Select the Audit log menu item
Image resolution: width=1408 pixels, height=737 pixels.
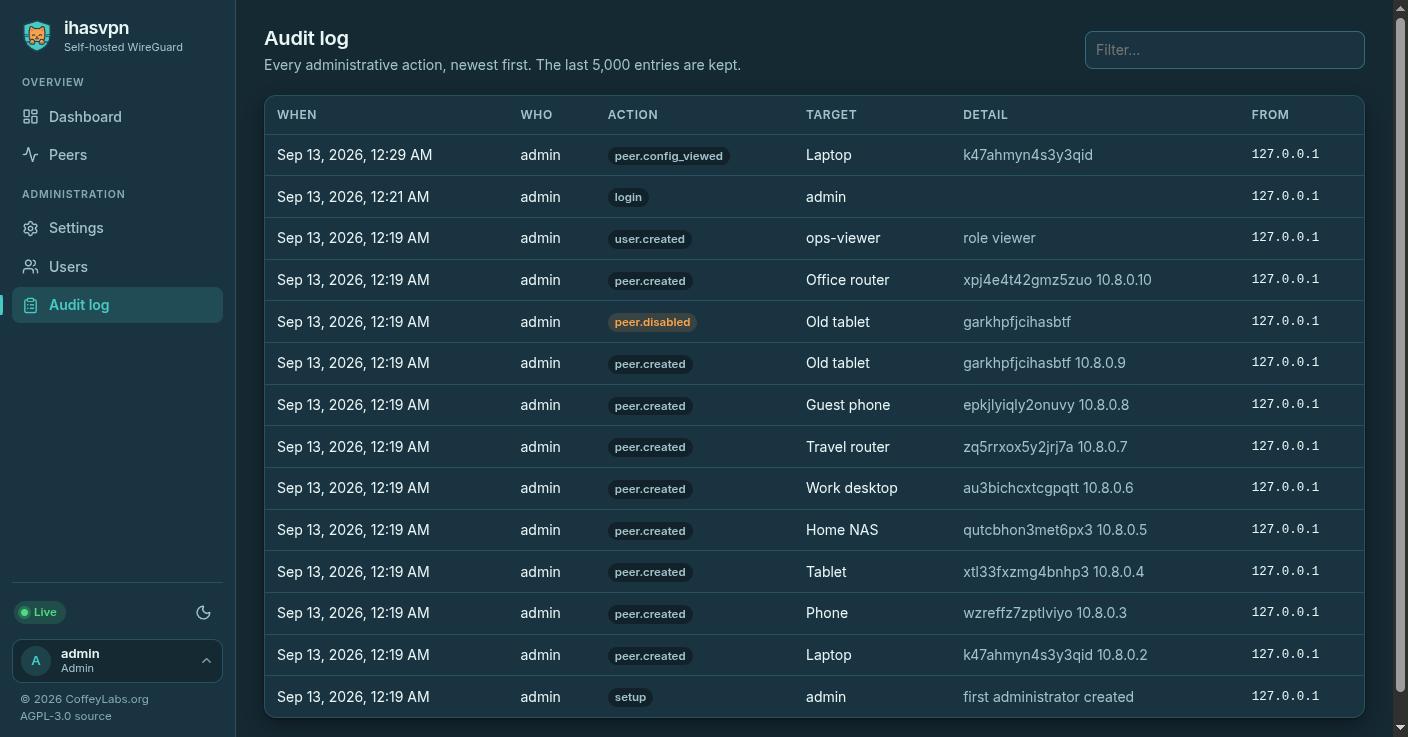pos(117,305)
